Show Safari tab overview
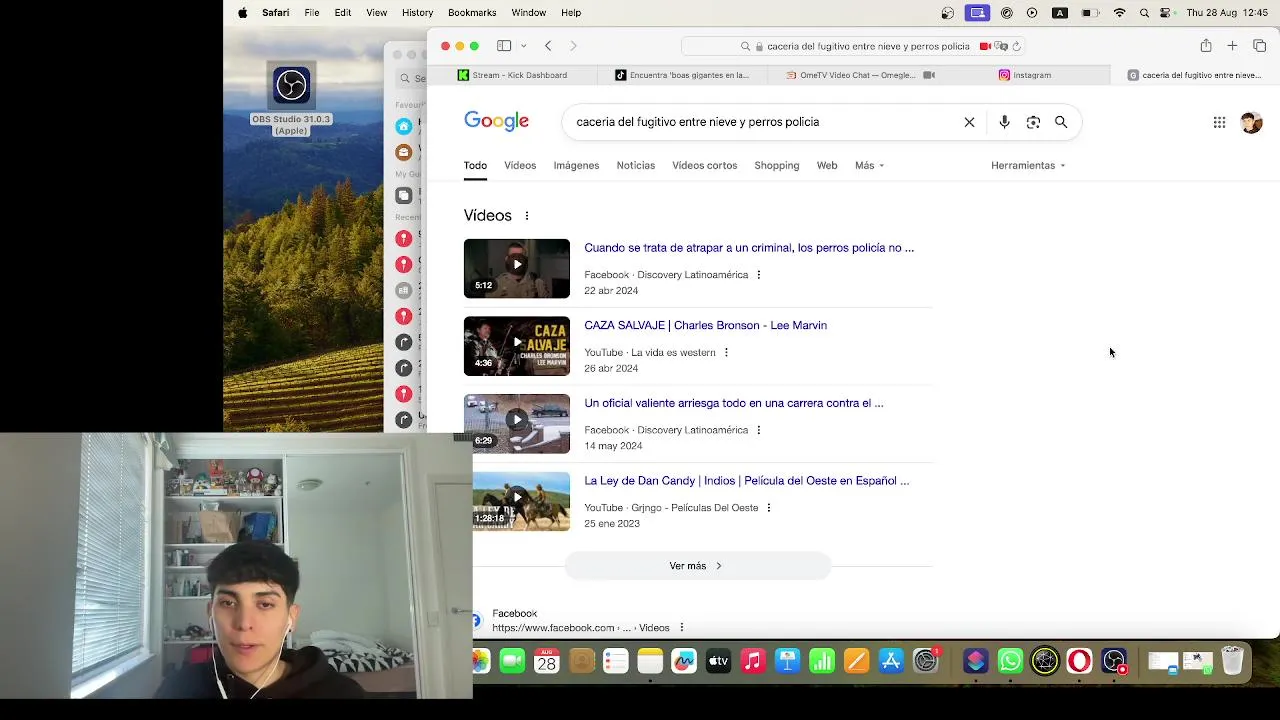The height and width of the screenshot is (720, 1280). [x=1259, y=46]
